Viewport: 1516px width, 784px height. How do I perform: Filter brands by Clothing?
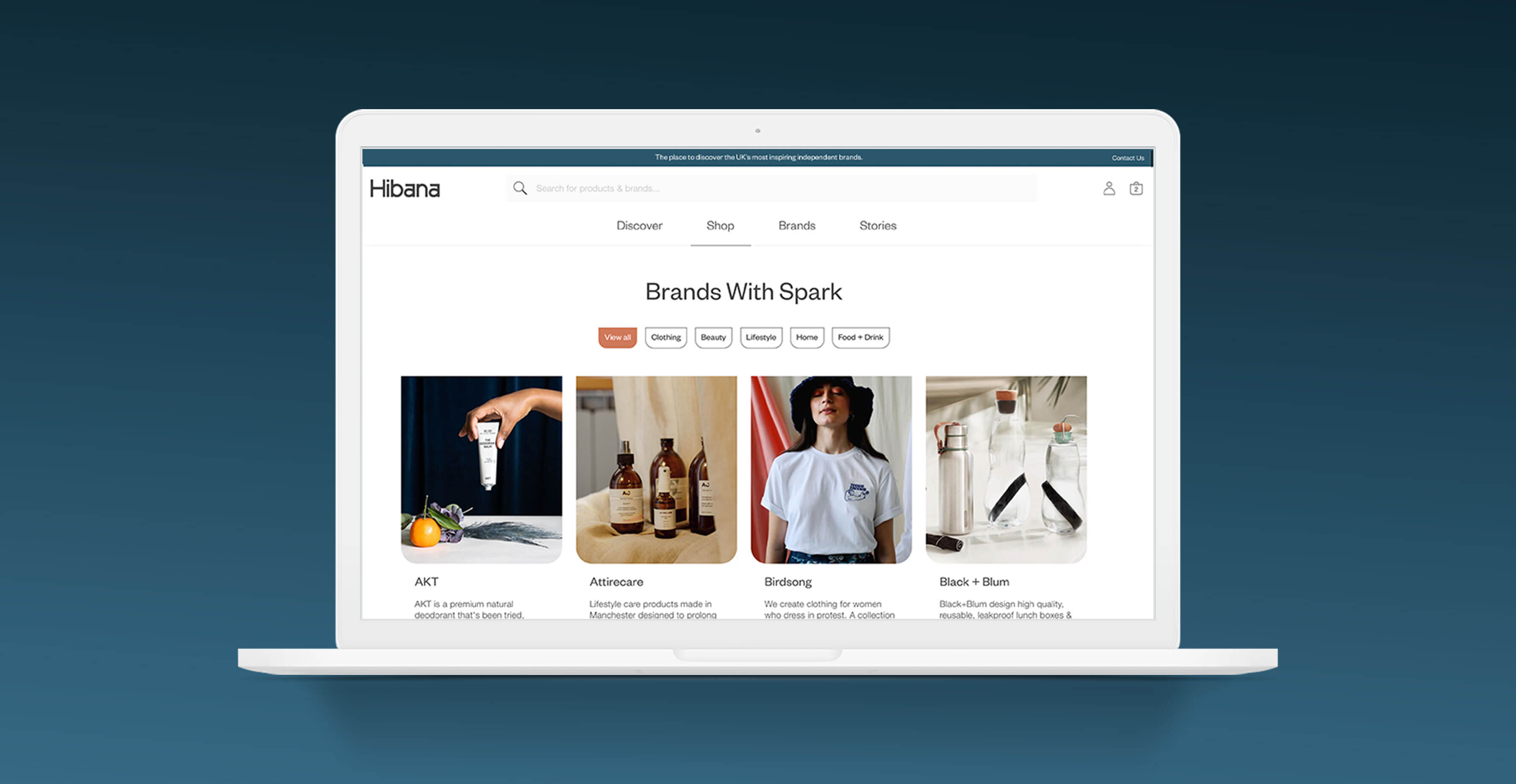pos(666,337)
